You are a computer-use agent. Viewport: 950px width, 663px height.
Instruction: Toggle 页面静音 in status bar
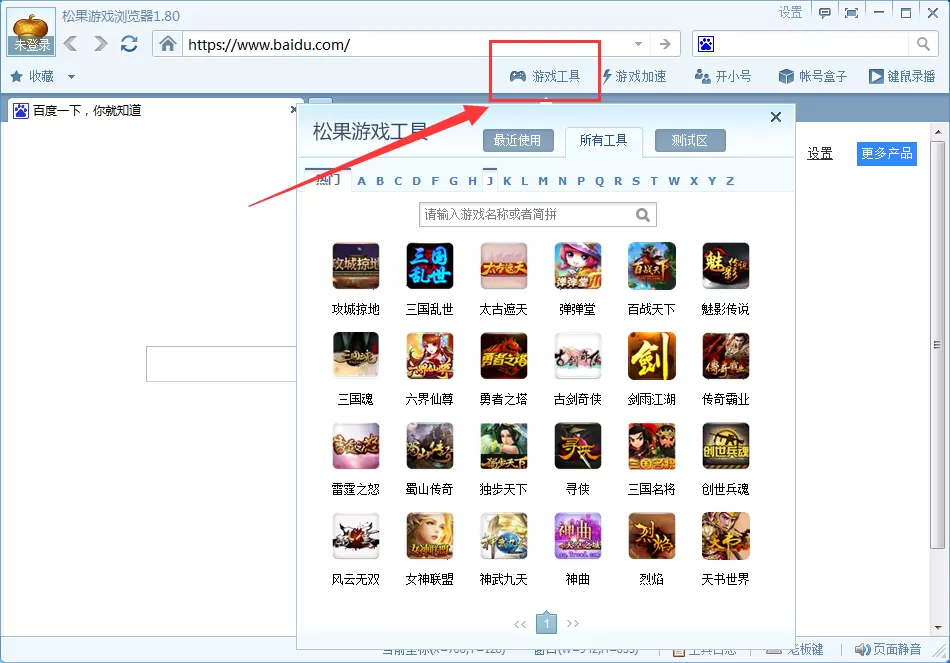[x=888, y=650]
